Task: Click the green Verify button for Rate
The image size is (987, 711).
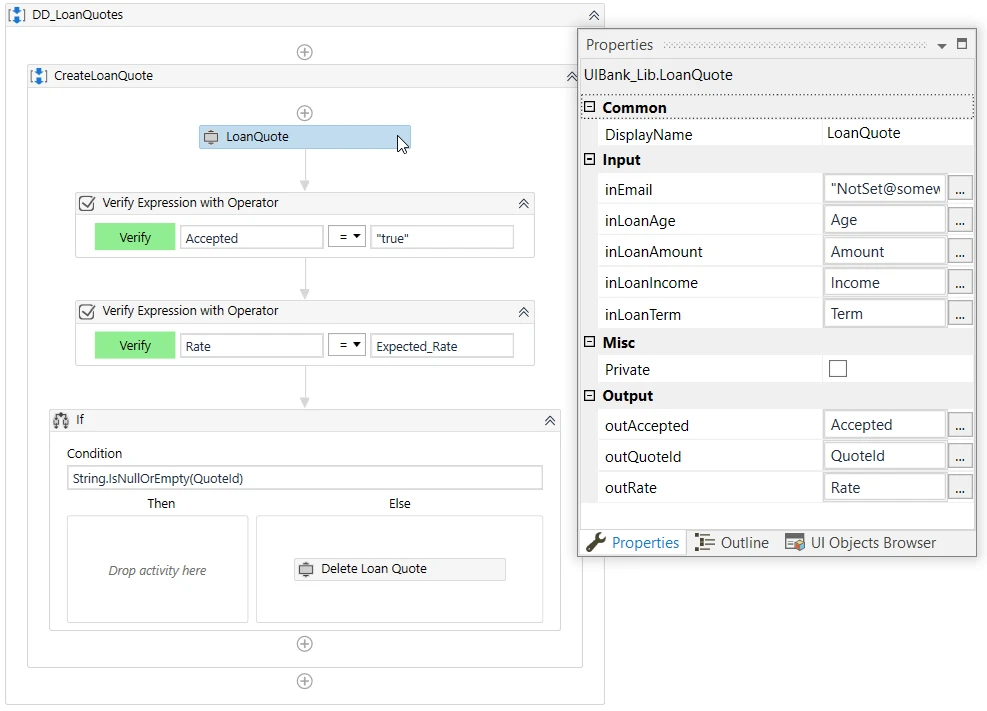Action: point(135,345)
